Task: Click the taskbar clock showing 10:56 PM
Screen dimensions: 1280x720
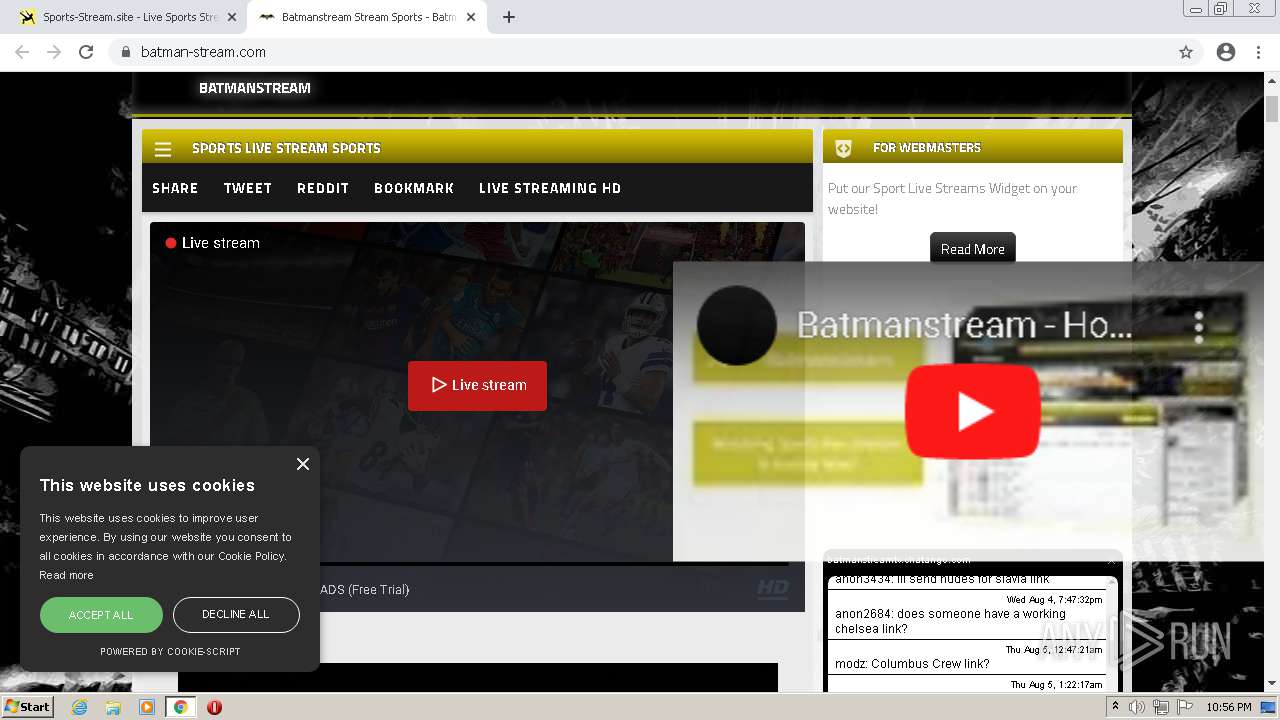Action: 1229,707
